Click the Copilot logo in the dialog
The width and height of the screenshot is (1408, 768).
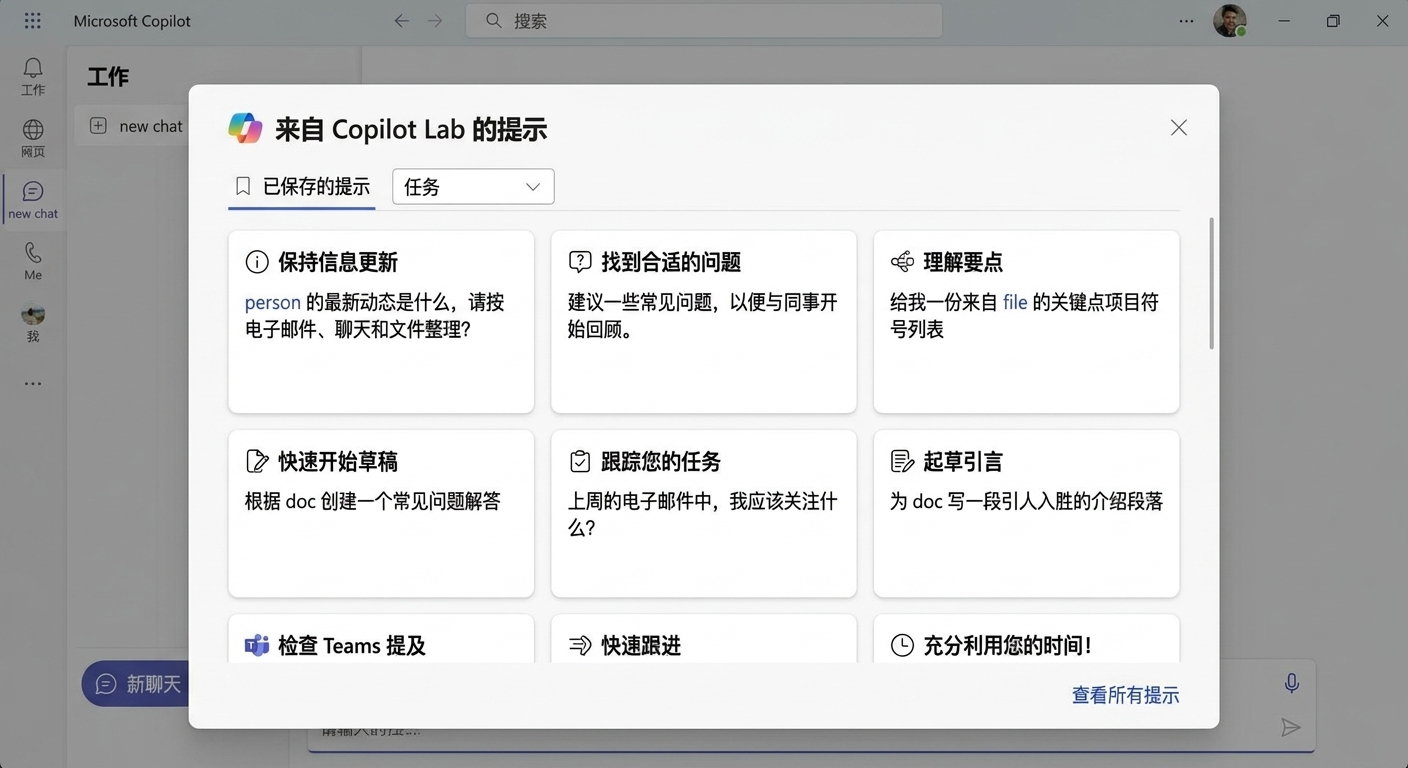245,128
